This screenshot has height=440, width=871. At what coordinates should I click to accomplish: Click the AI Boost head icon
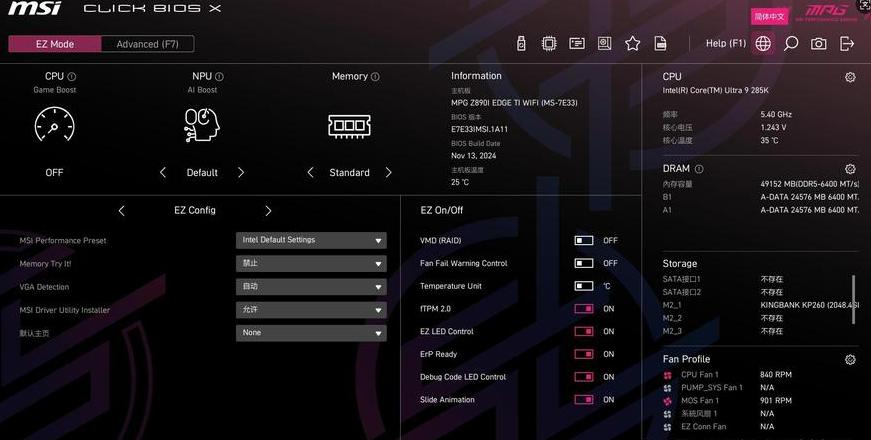[202, 124]
